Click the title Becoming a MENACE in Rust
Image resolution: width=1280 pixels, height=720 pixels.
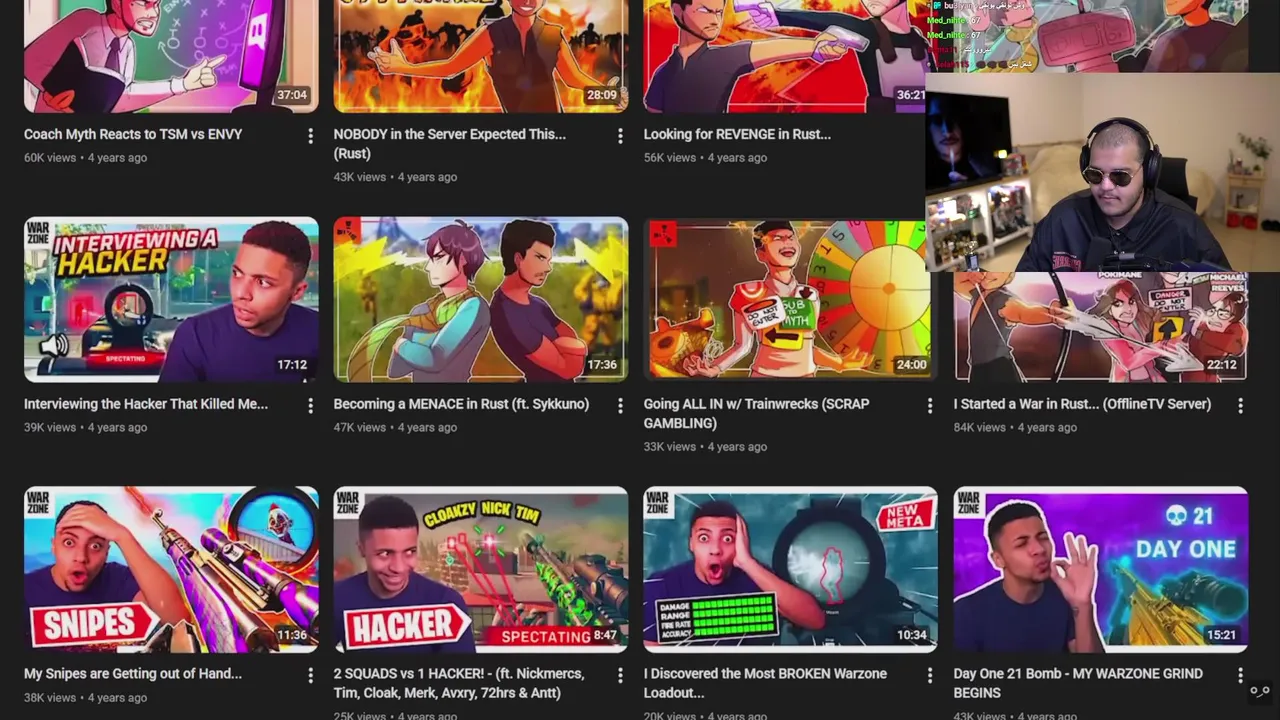click(461, 404)
